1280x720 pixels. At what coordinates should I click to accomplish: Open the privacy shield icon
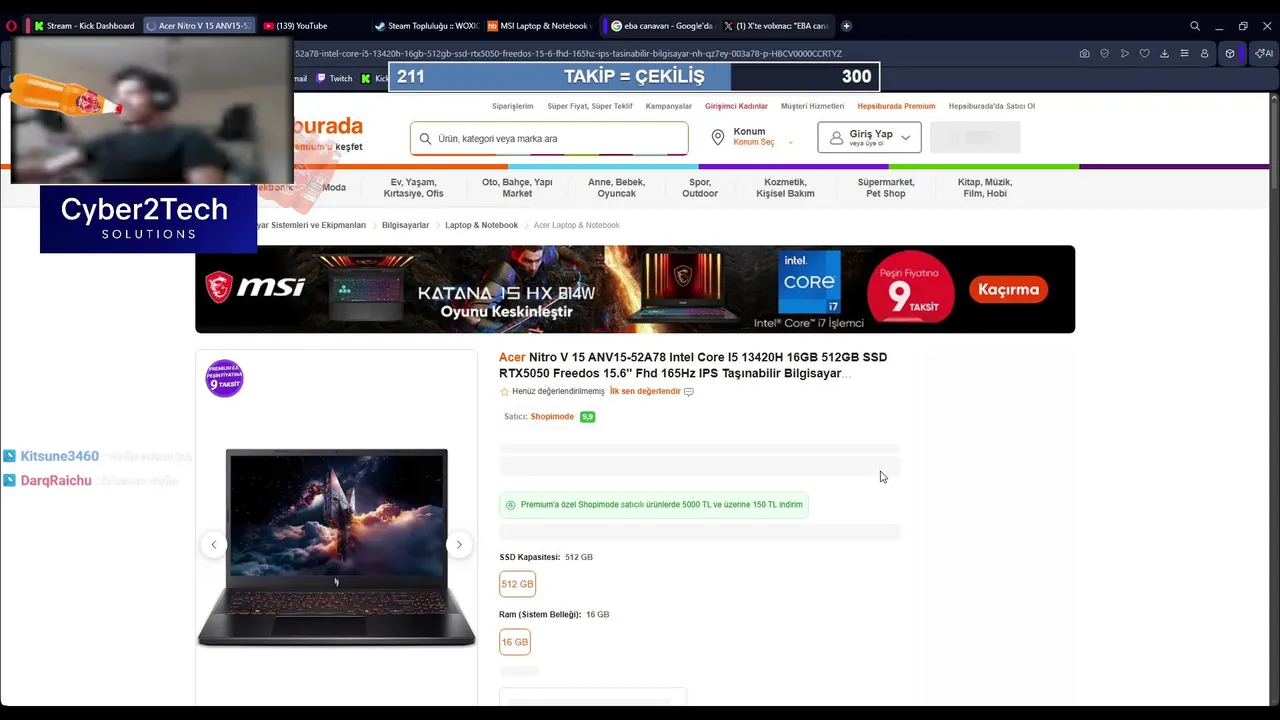coord(1105,54)
